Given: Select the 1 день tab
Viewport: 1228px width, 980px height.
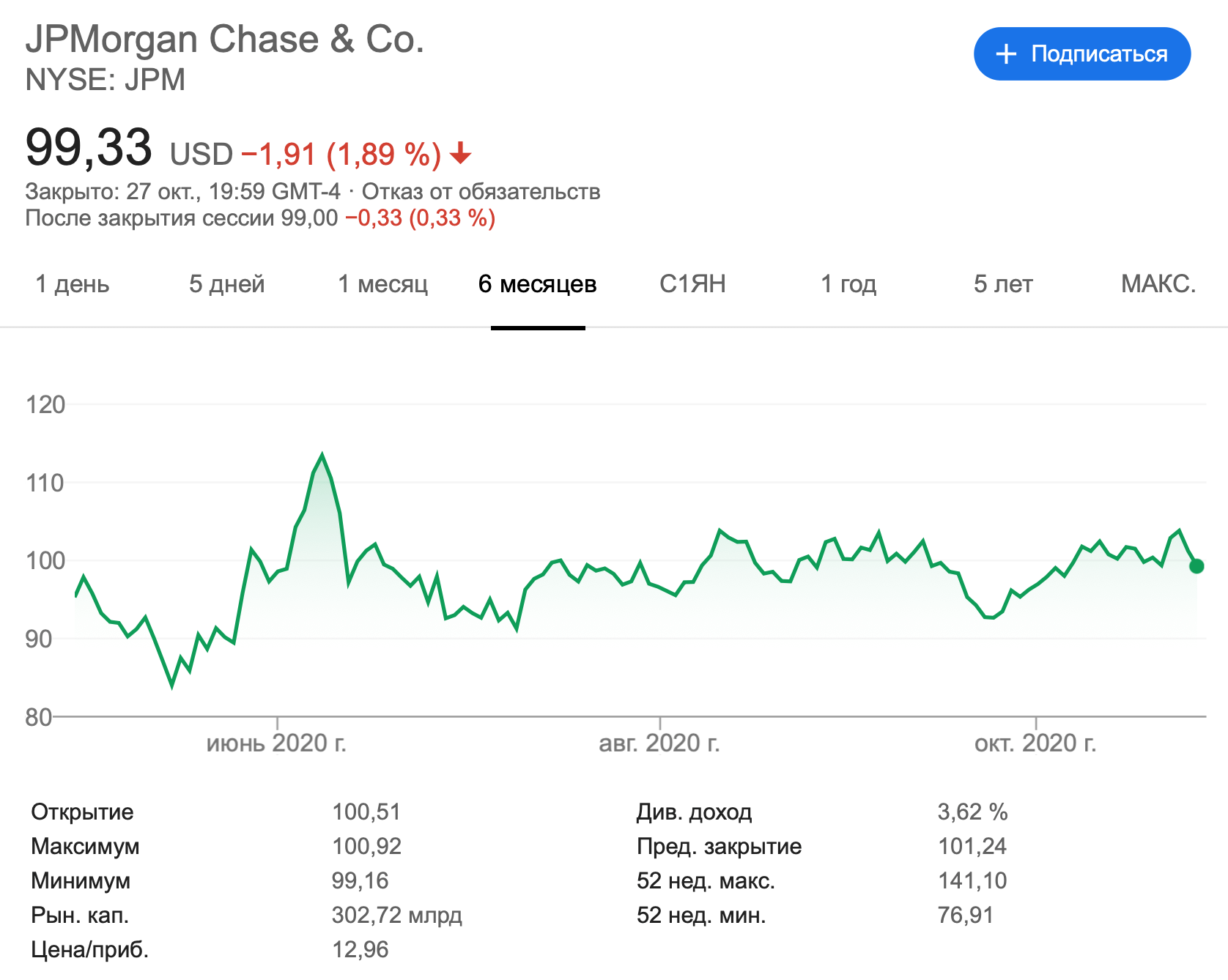Looking at the screenshot, I should (x=73, y=284).
